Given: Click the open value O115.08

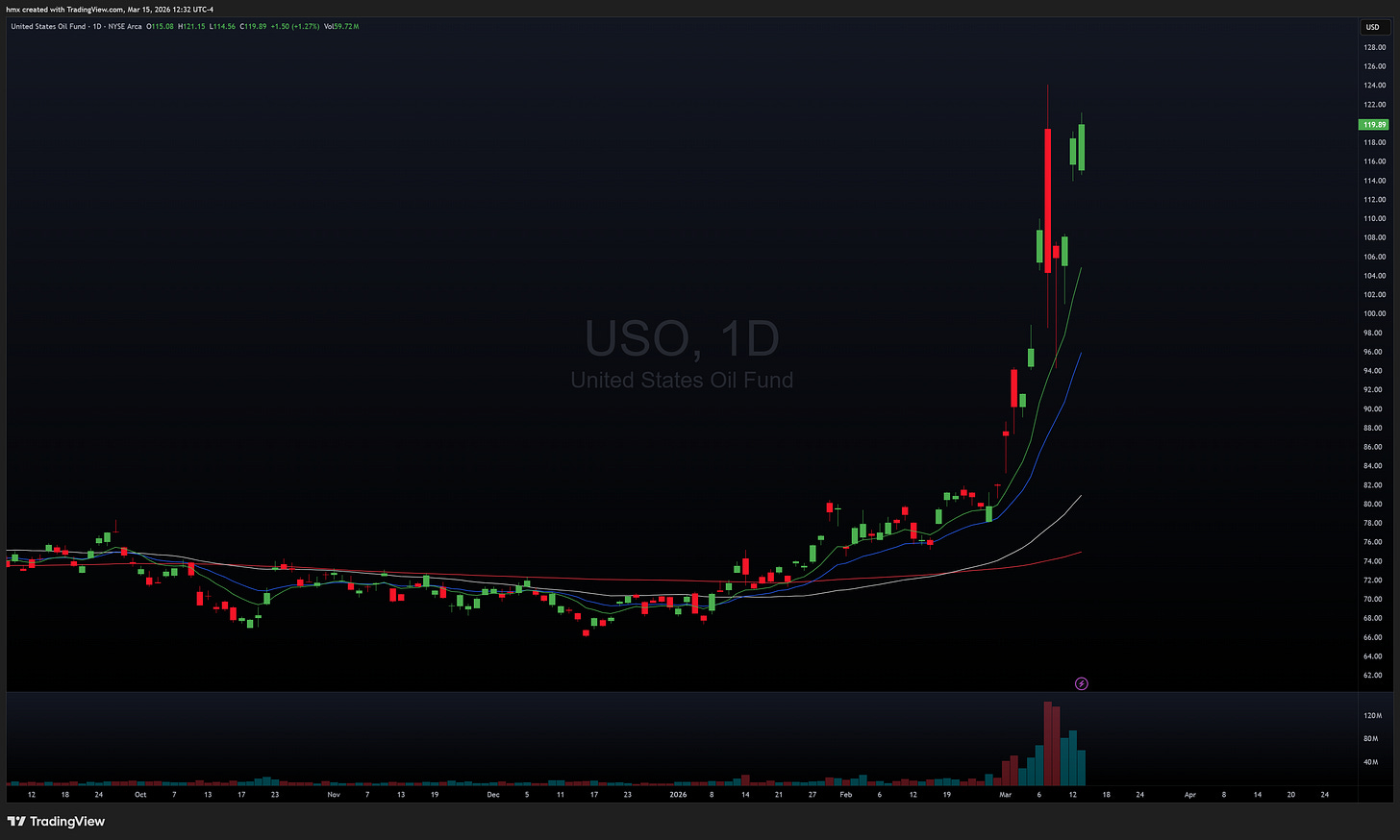Looking at the screenshot, I should (160, 26).
